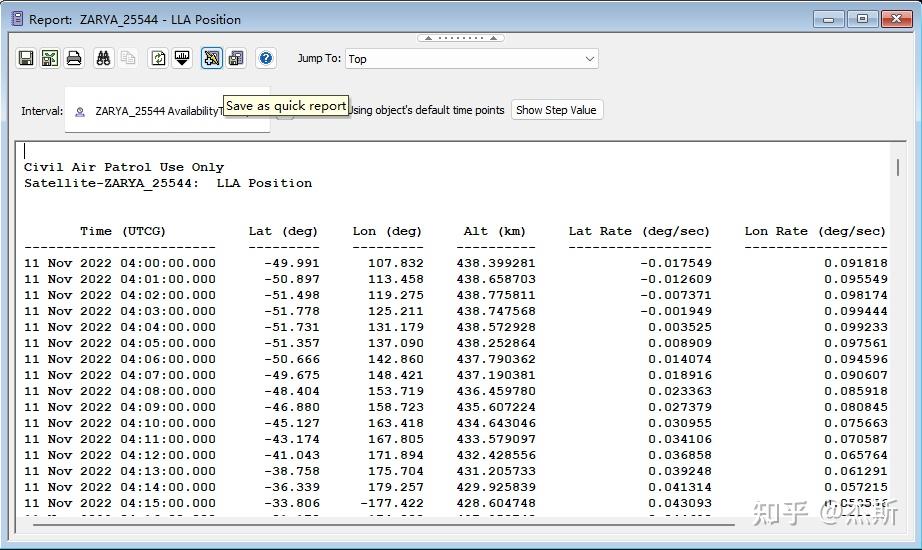Click Lat Rate value 0.003525

(680, 326)
